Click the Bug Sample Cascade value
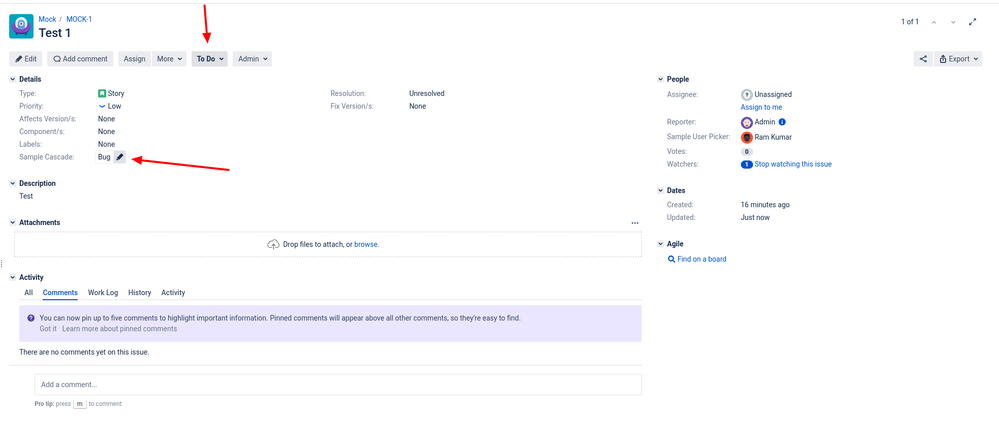The width and height of the screenshot is (999, 447). [104, 157]
